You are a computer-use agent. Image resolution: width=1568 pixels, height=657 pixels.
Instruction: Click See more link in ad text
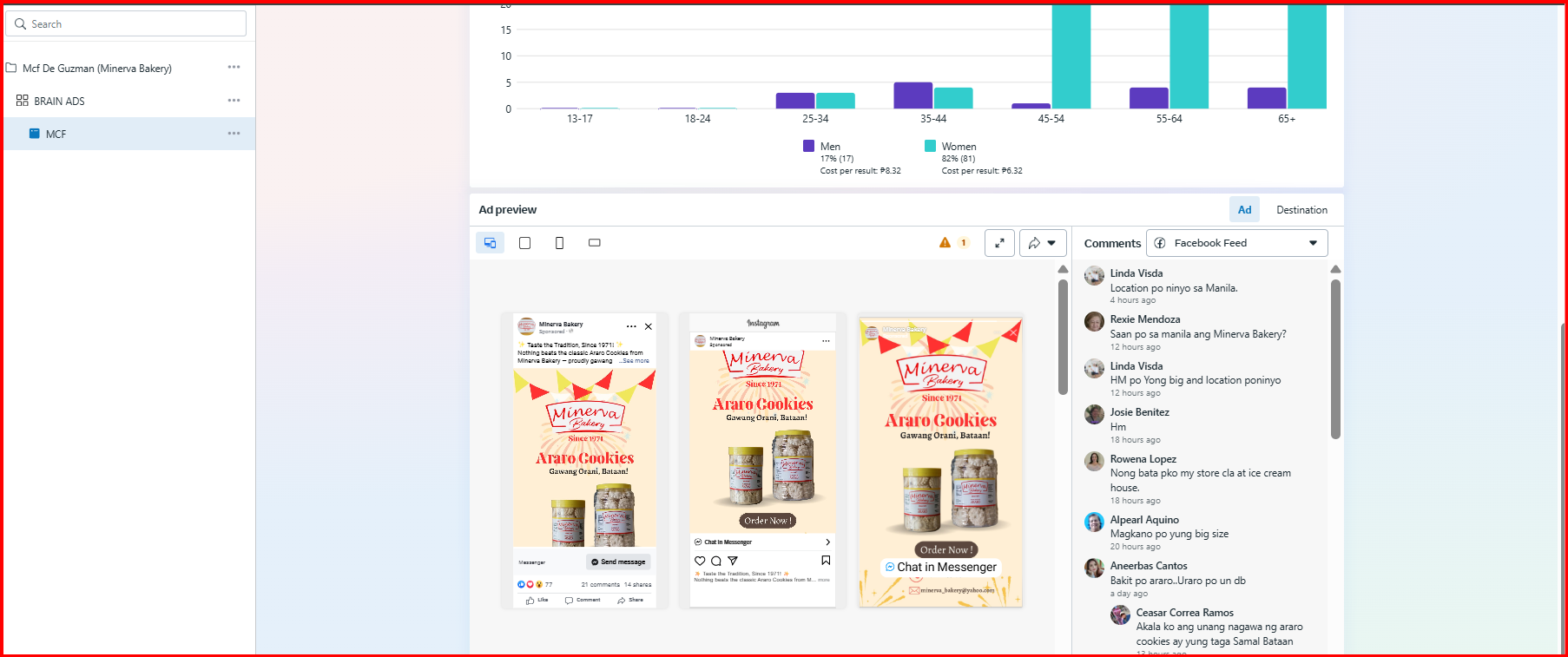636,361
